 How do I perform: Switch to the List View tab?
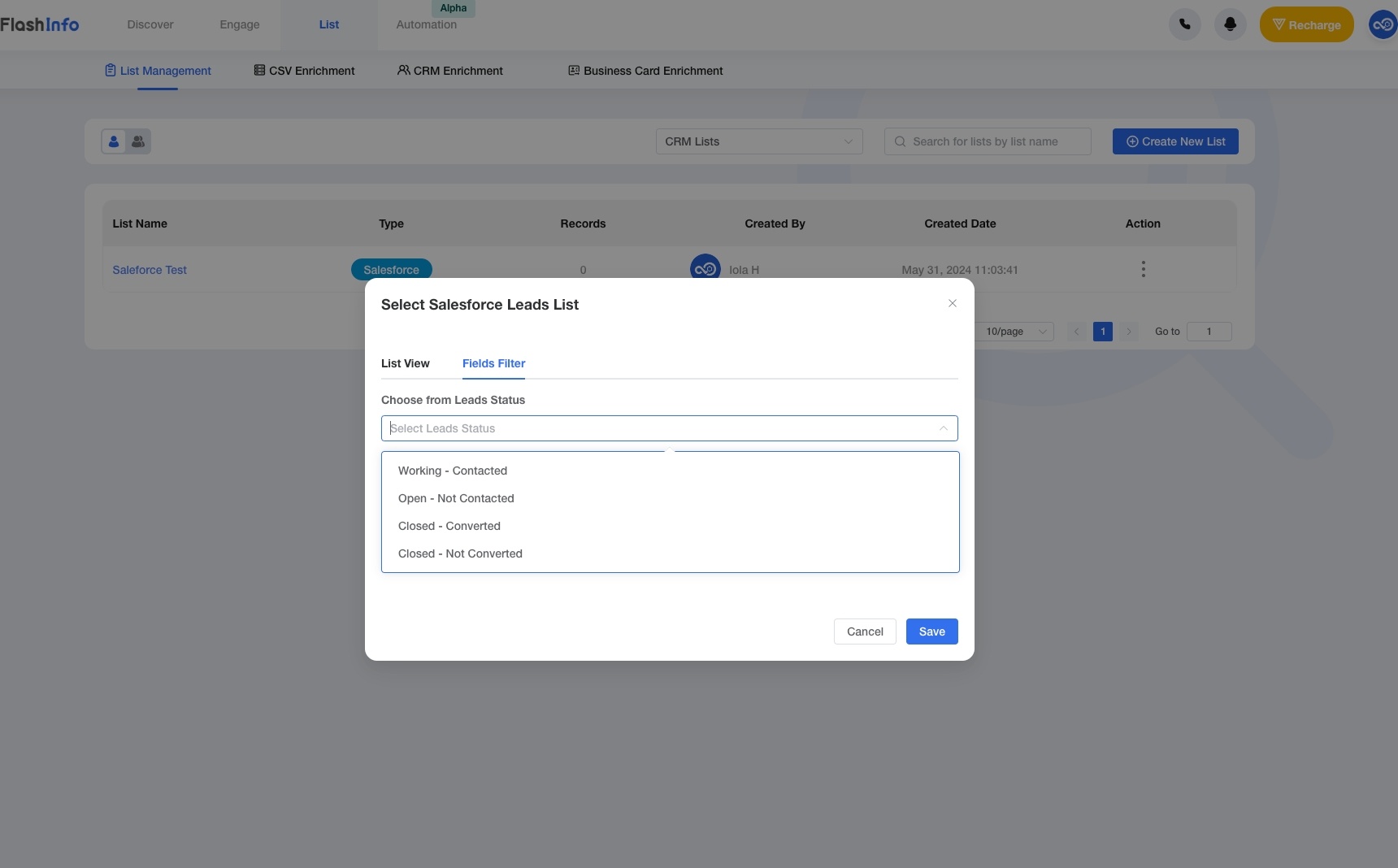coord(405,363)
